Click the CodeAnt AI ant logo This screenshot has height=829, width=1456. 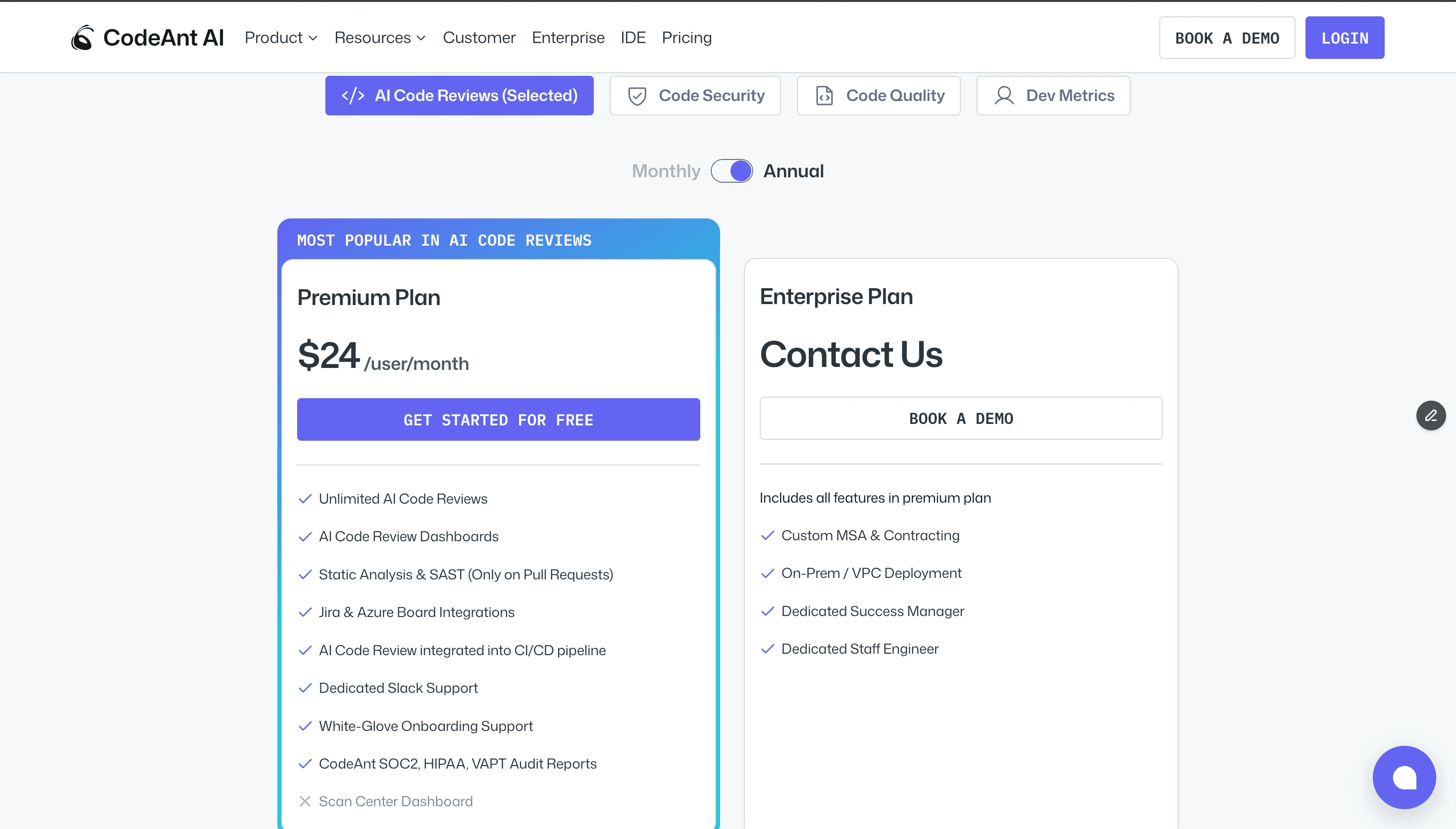pos(83,38)
